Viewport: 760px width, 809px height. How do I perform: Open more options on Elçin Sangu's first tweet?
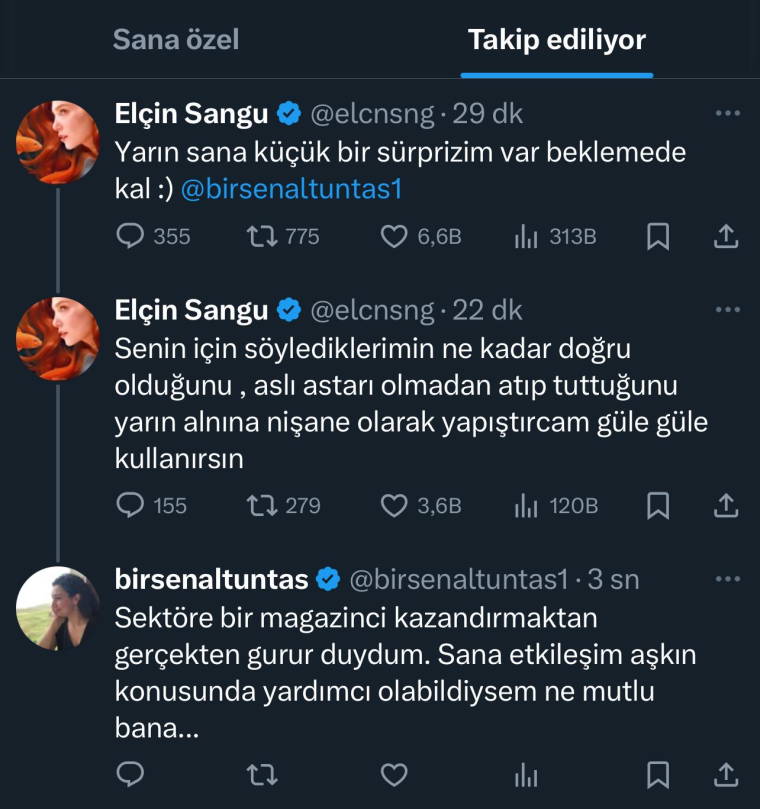[727, 114]
